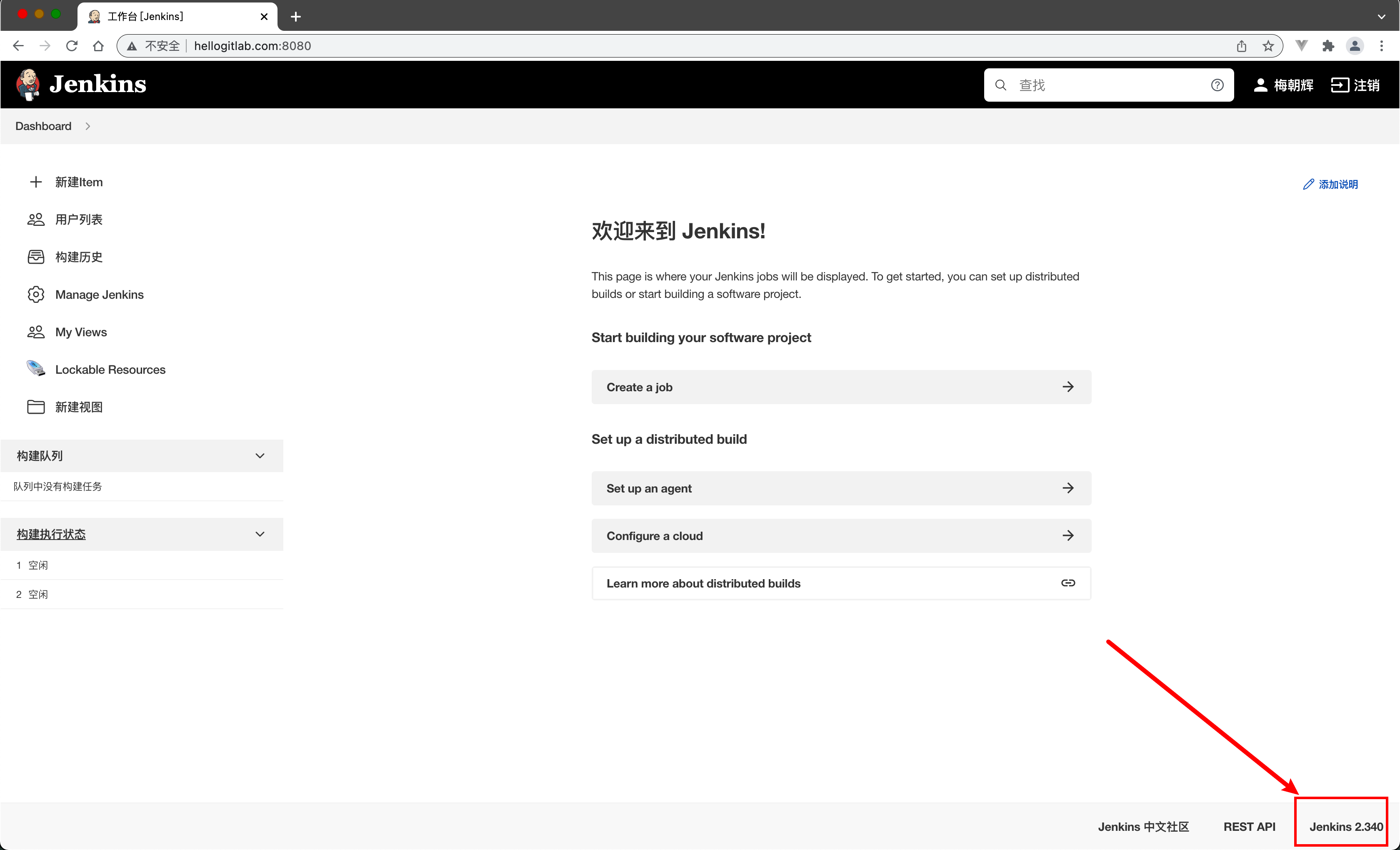Click the Create a job button

coord(841,387)
